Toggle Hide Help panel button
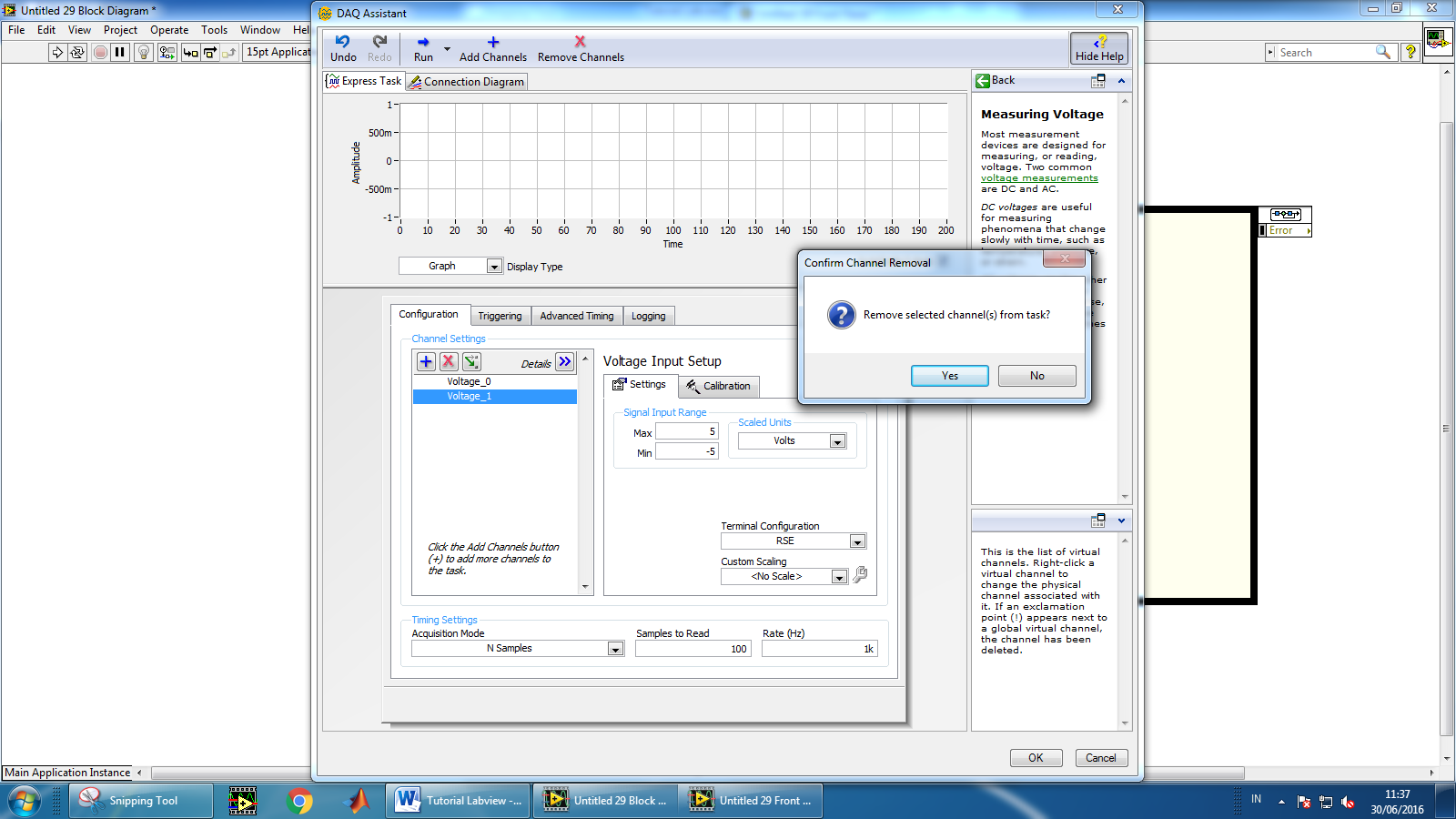 1098,48
